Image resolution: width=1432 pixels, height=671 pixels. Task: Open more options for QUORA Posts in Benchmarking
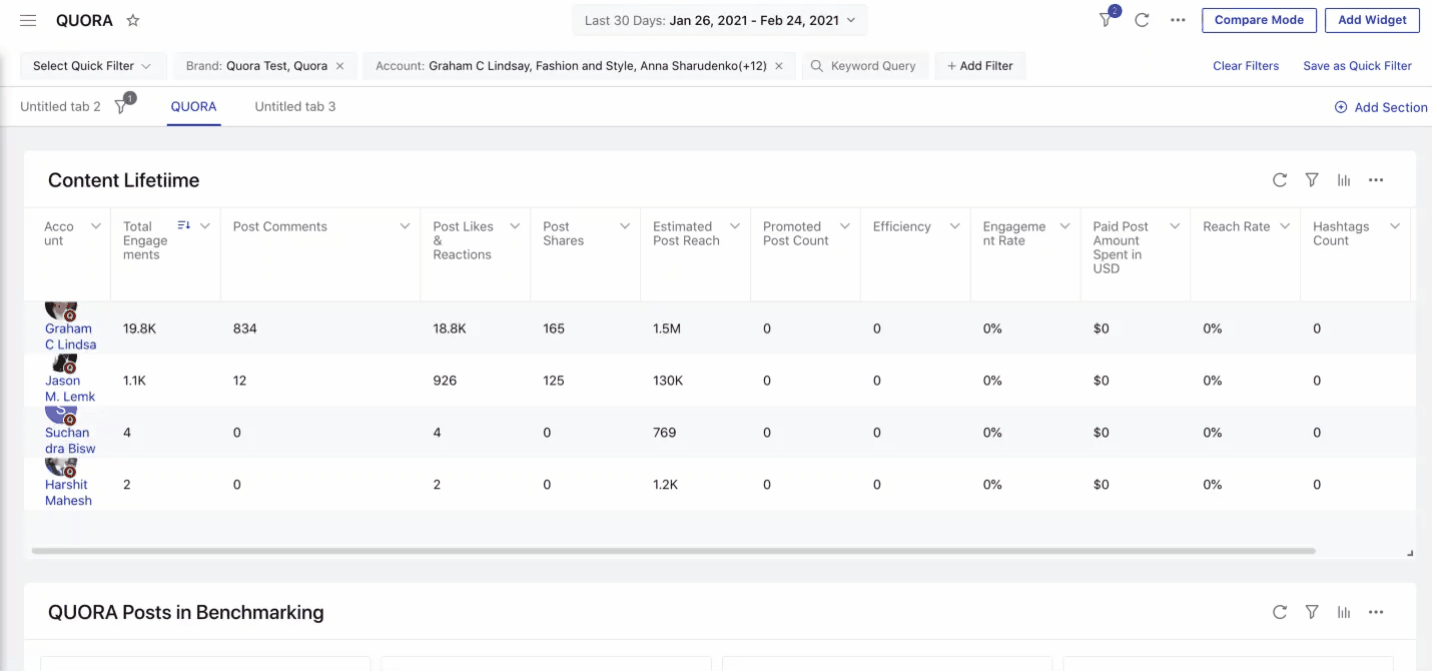[1376, 612]
